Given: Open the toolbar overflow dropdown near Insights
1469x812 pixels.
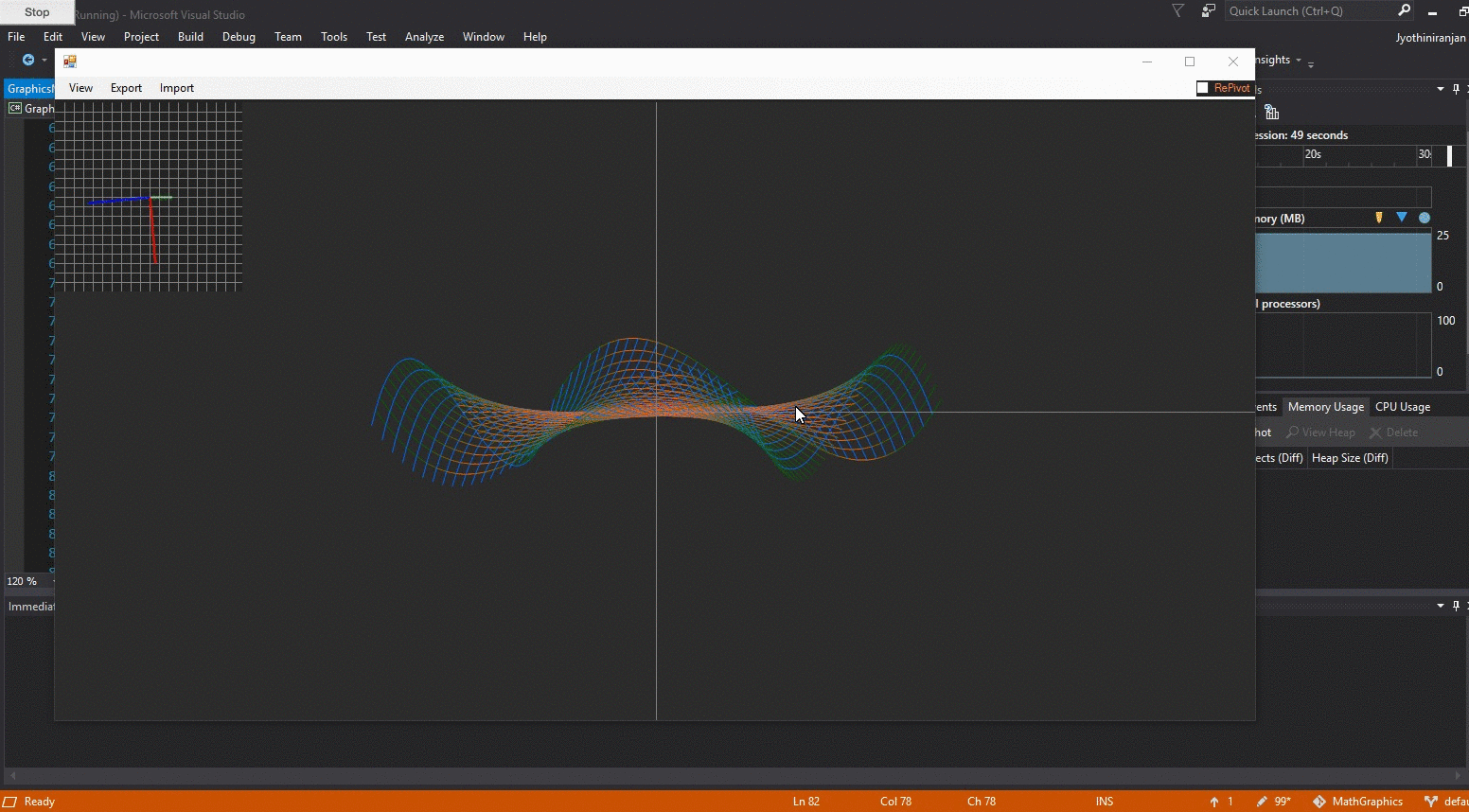Looking at the screenshot, I should [x=1311, y=62].
